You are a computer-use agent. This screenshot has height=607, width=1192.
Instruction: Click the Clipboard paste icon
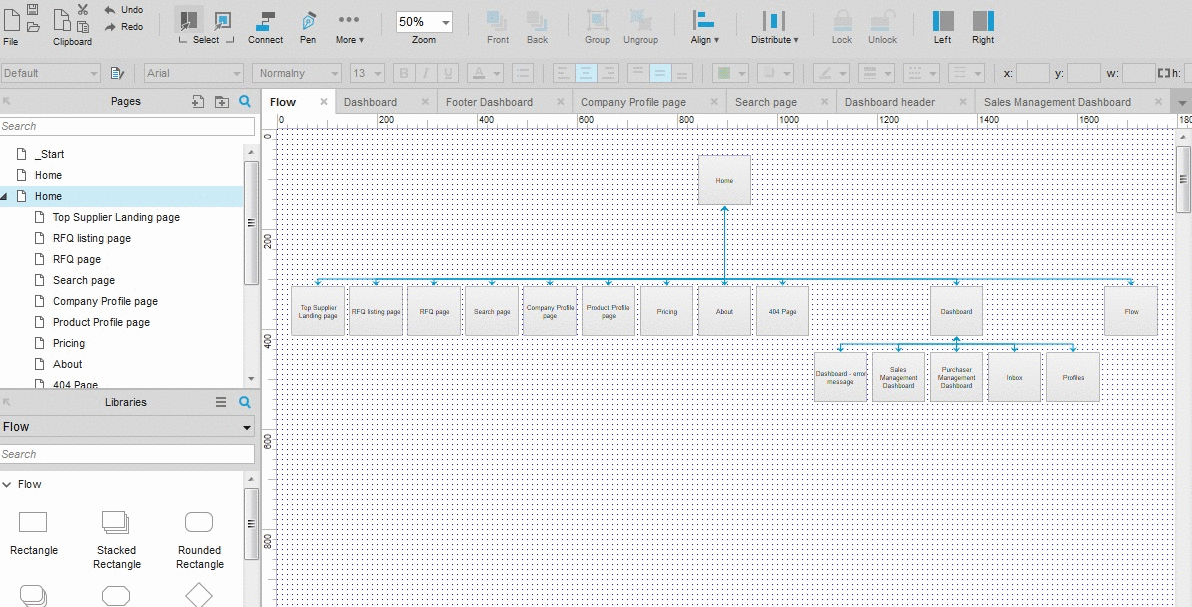point(61,22)
